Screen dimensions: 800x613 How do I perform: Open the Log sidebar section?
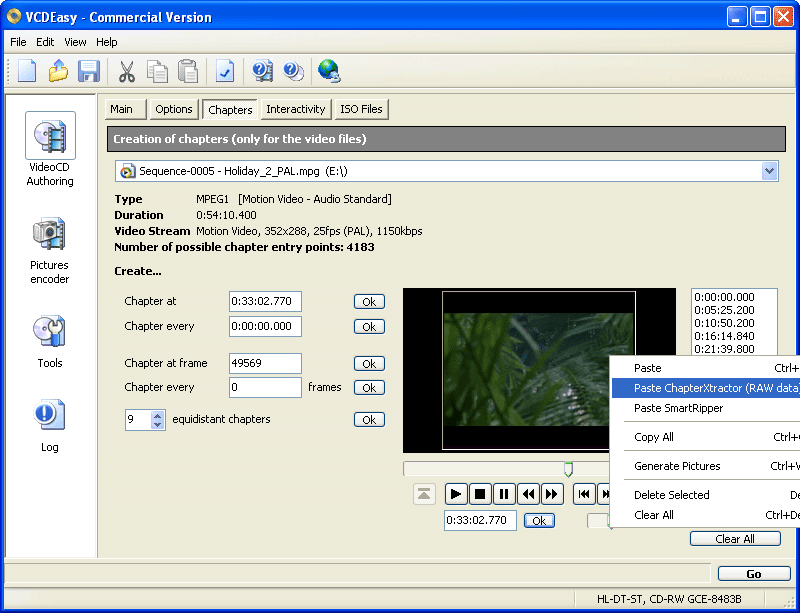(49, 426)
